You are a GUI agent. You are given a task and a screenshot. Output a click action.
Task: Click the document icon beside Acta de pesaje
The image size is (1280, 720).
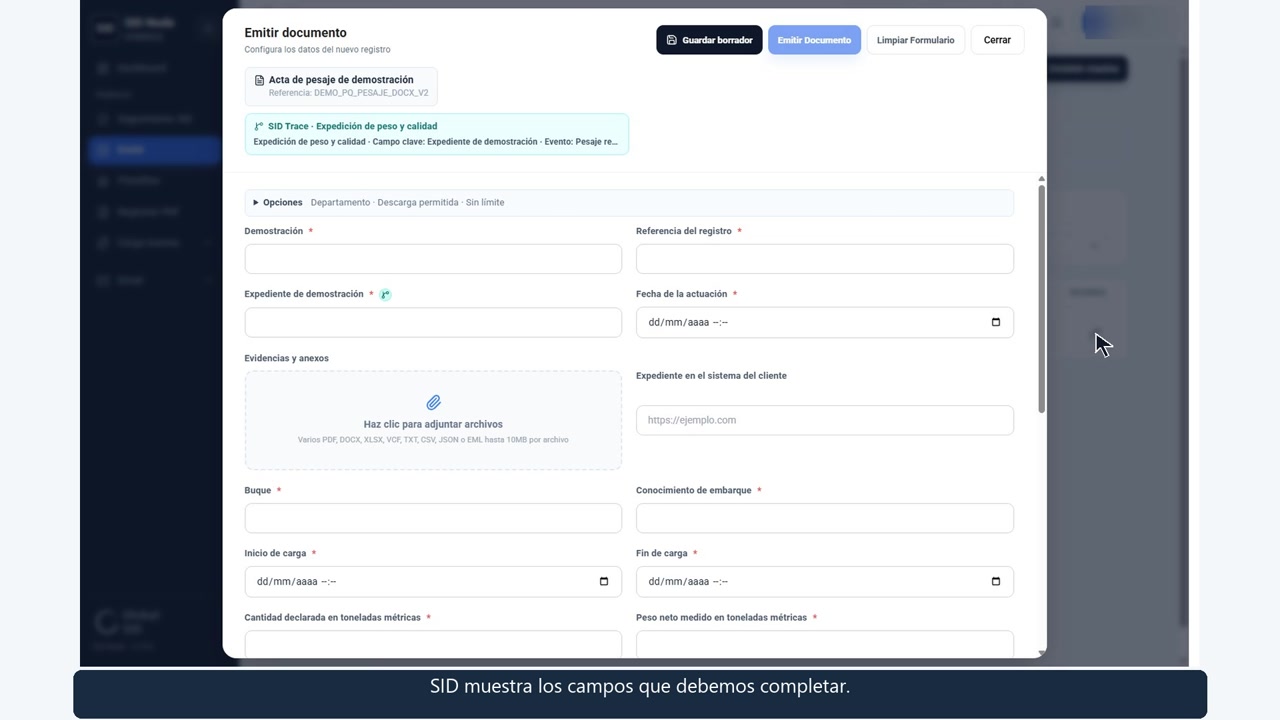tap(260, 80)
